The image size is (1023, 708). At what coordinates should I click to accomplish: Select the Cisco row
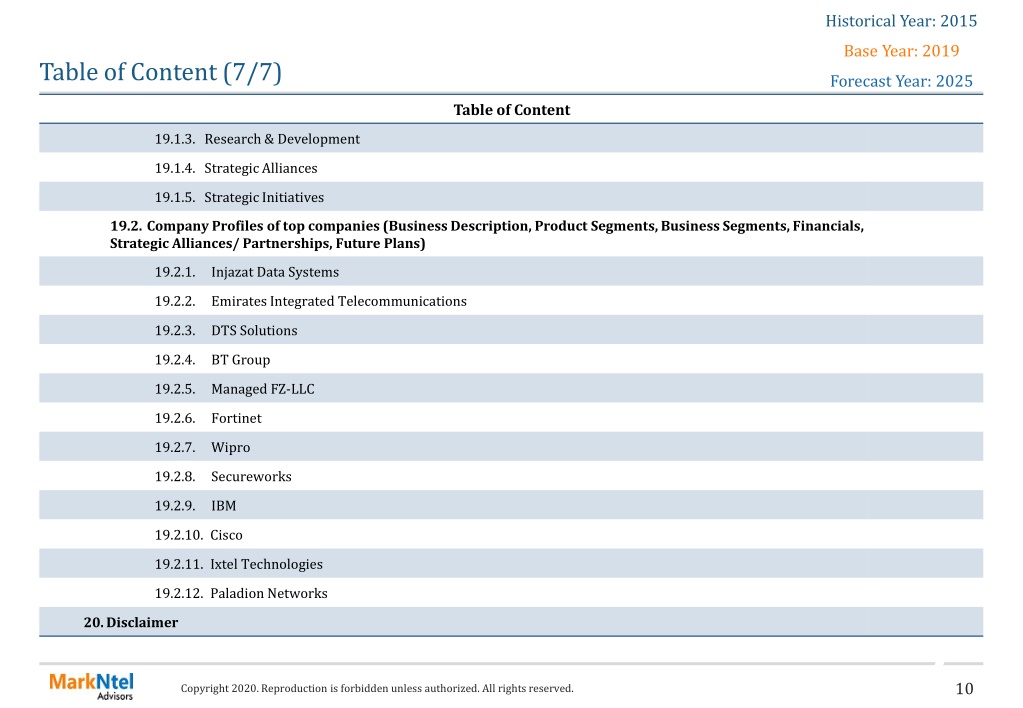(x=511, y=534)
